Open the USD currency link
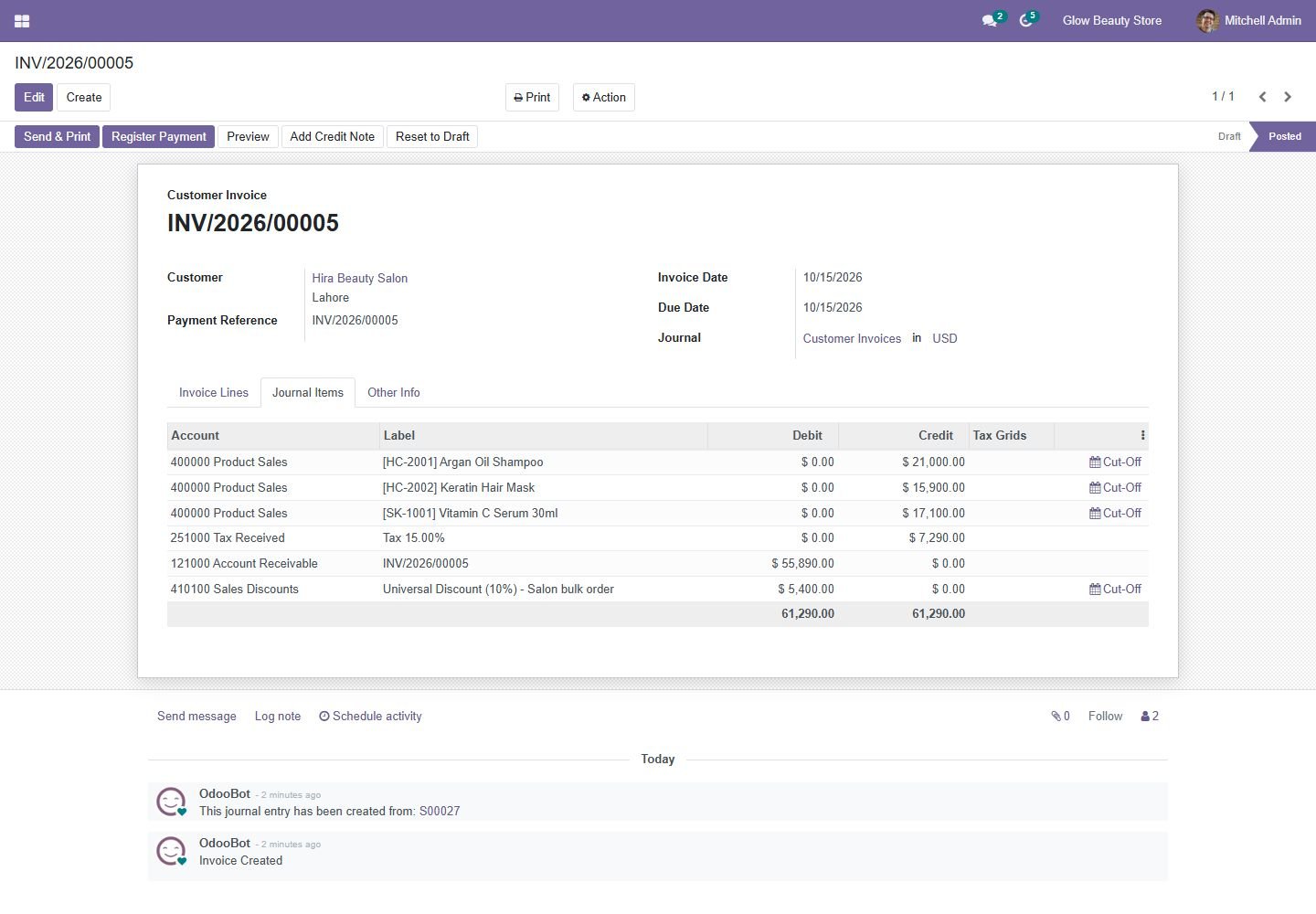 tap(945, 339)
